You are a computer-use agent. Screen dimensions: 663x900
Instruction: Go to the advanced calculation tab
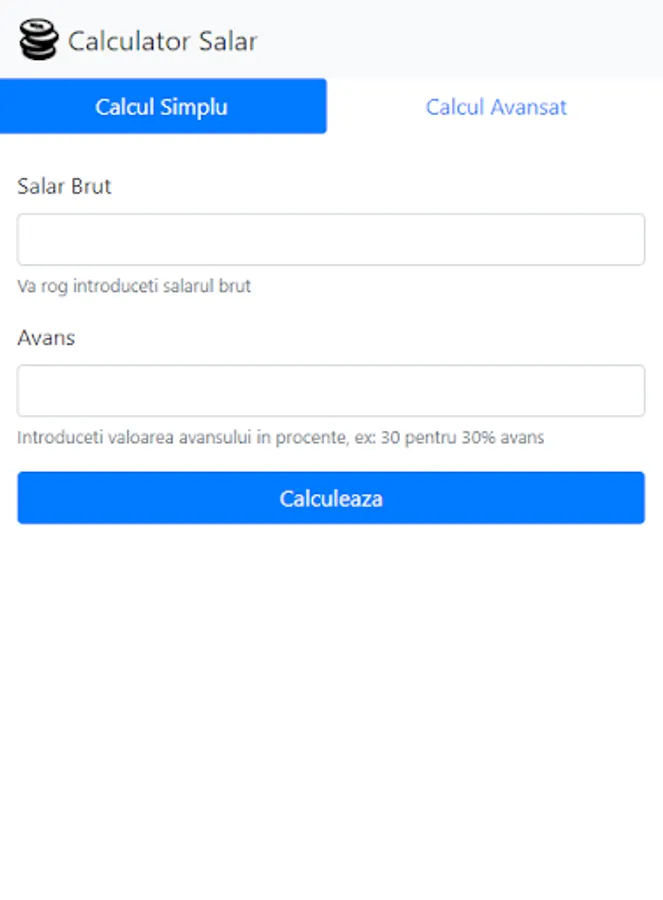click(x=496, y=107)
